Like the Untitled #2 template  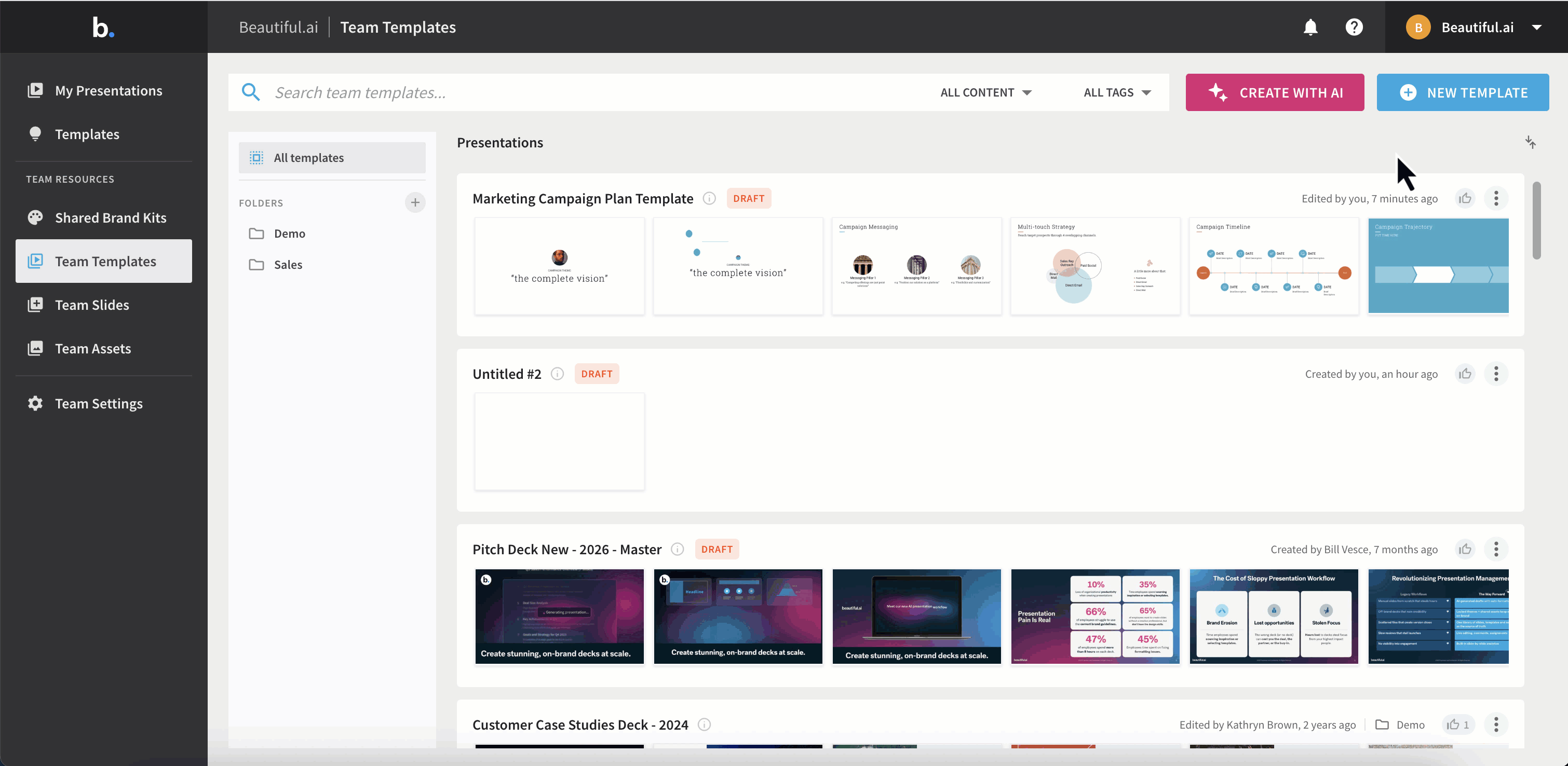pos(1465,374)
